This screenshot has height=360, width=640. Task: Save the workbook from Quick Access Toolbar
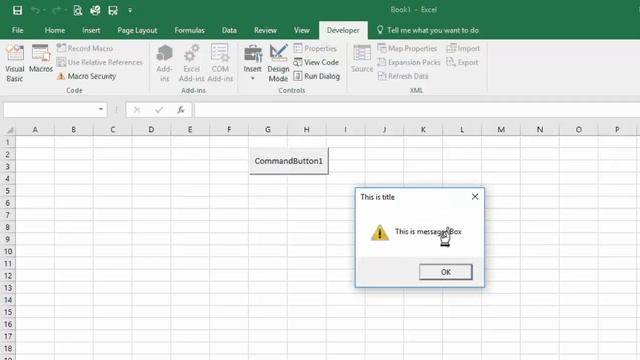[17, 10]
